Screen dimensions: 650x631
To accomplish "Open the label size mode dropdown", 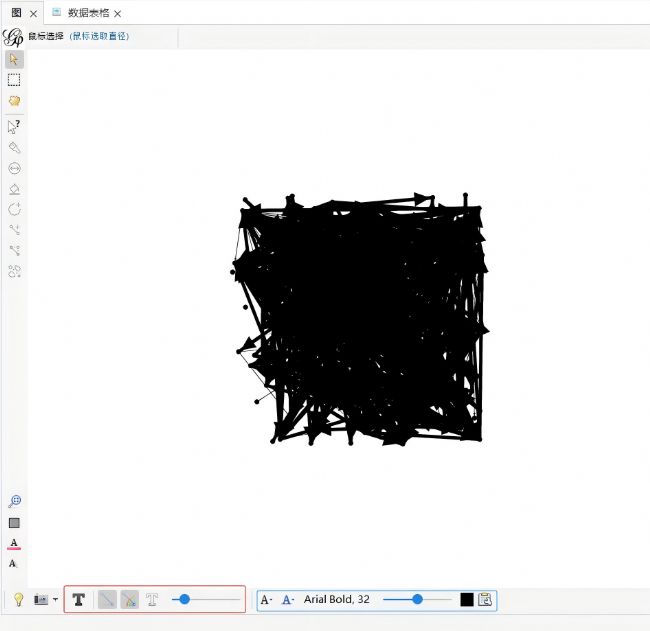I will coord(266,600).
